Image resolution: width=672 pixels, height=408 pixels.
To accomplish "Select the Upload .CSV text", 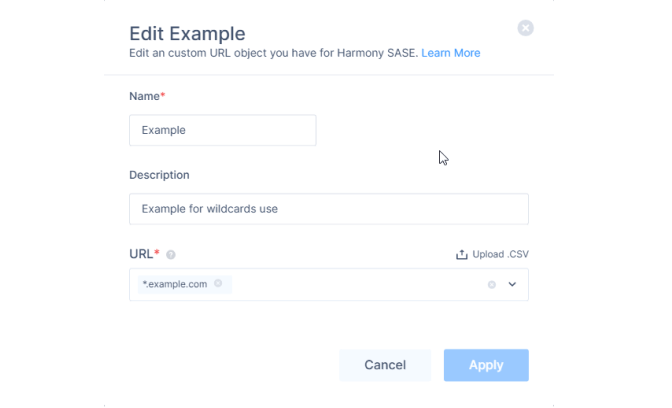I will 500,255.
